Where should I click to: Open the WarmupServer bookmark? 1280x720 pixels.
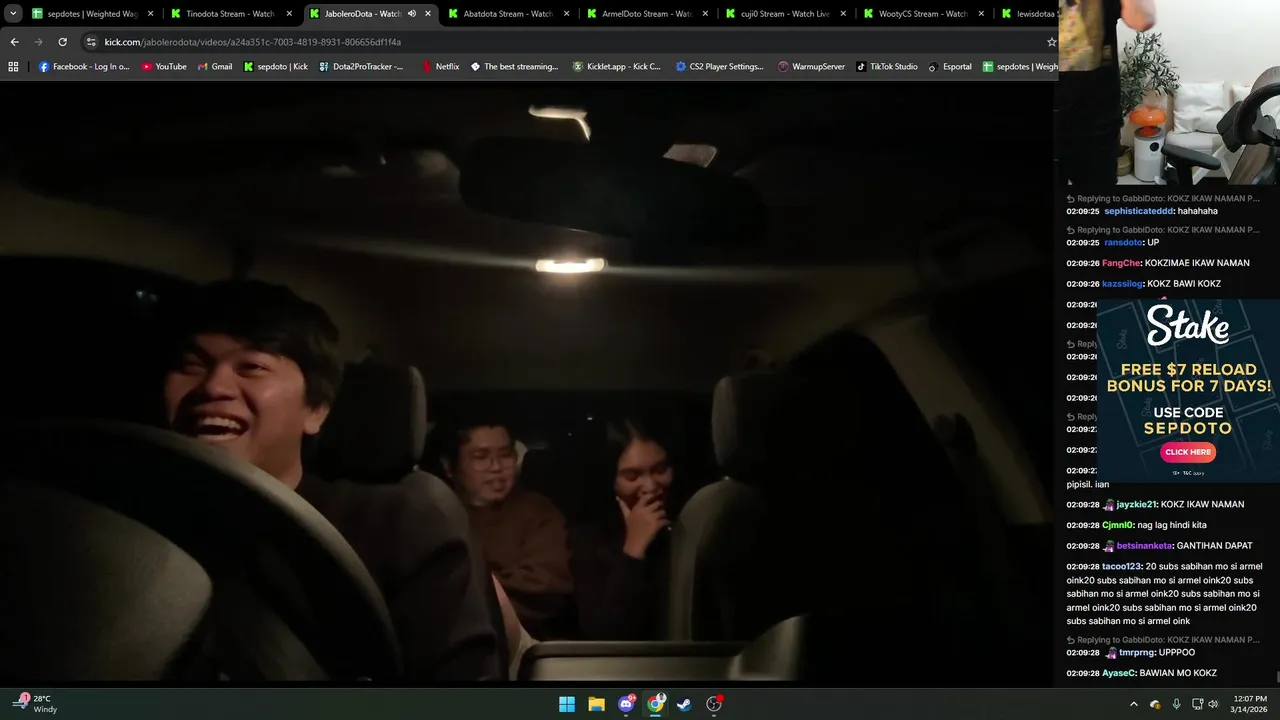tap(811, 67)
